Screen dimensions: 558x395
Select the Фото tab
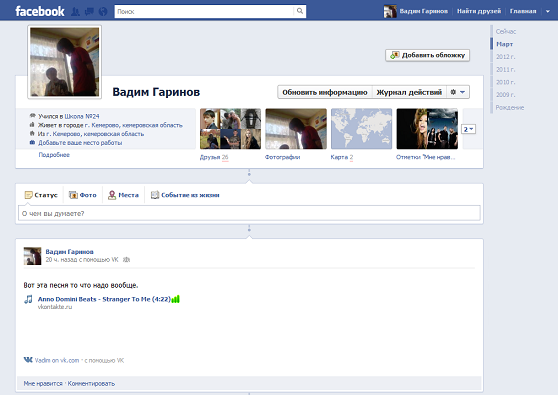83,195
